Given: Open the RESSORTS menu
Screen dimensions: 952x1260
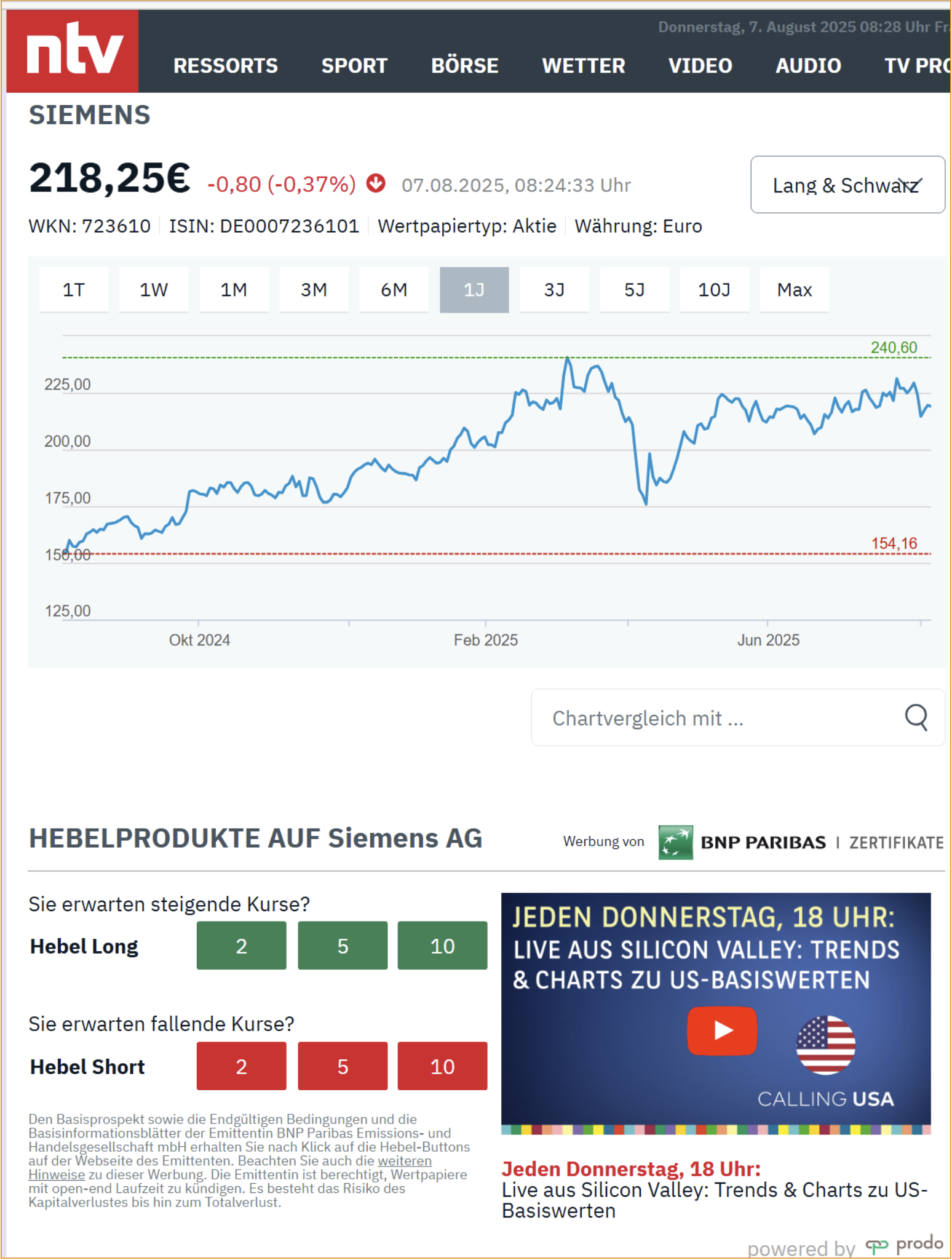Looking at the screenshot, I should coord(226,66).
